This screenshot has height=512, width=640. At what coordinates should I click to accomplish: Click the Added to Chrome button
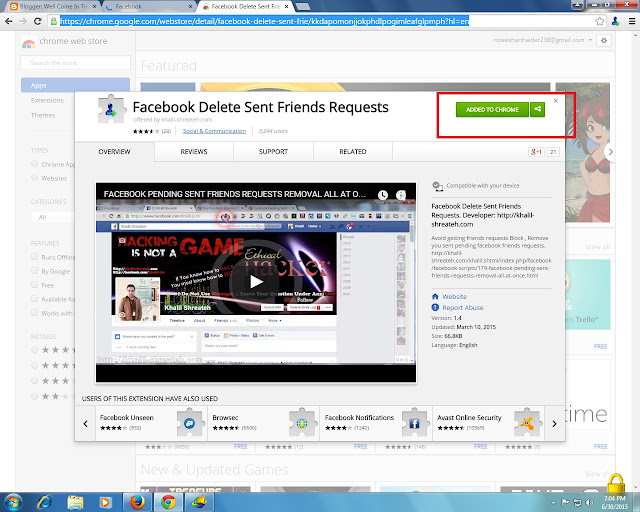click(492, 109)
